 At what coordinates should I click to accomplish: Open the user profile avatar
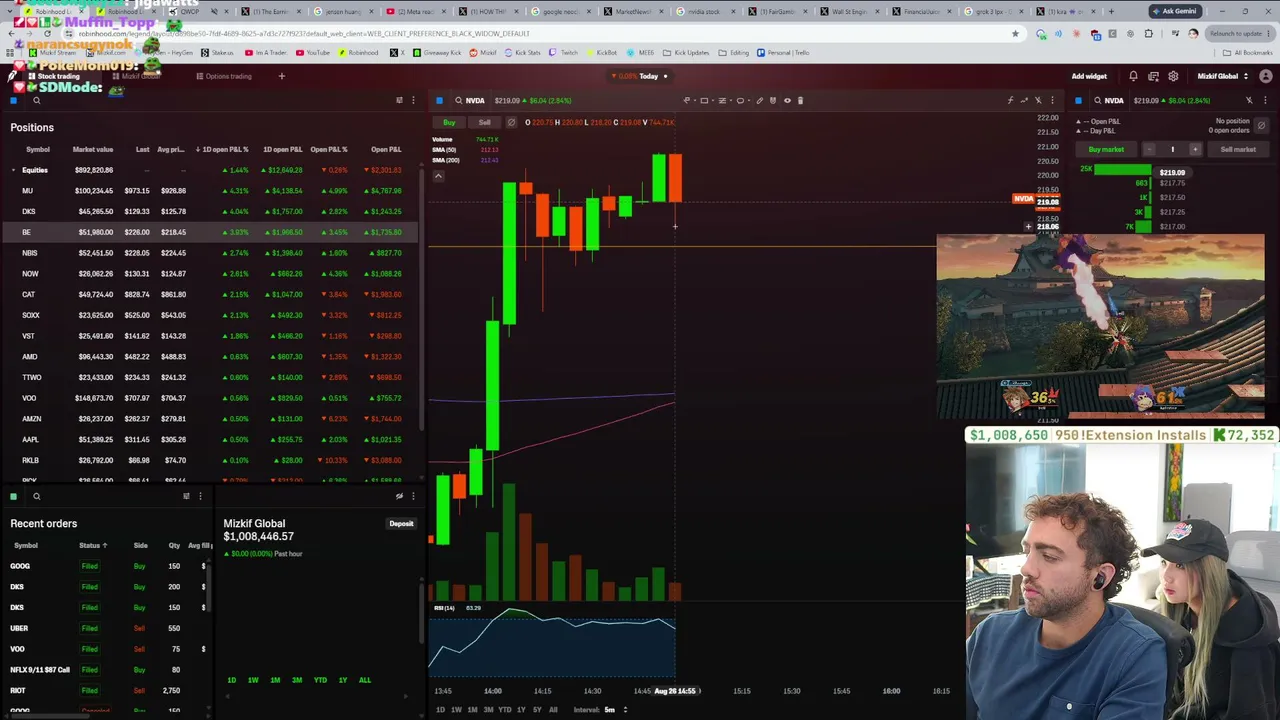click(x=1265, y=76)
